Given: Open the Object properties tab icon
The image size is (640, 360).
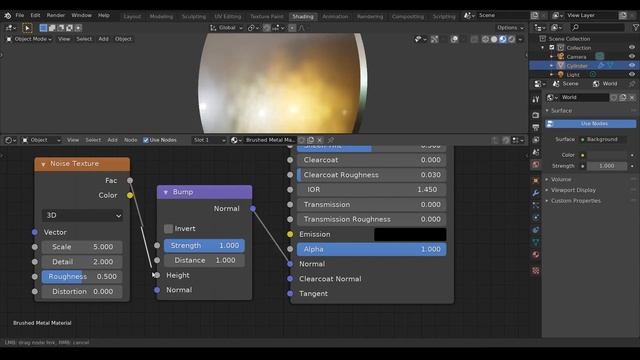Looking at the screenshot, I should coord(536,180).
